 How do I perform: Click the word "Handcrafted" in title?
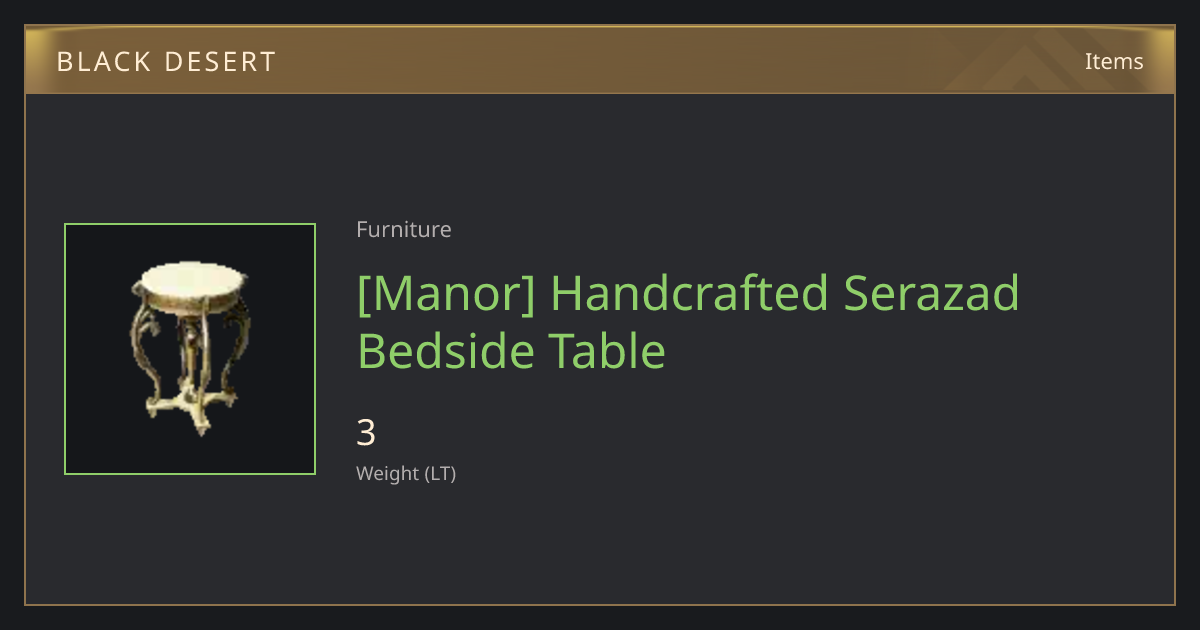[x=689, y=294]
